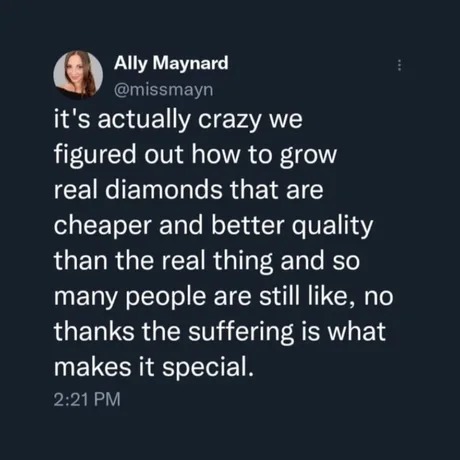
Task: Click the words "cheaper and better quality"
Action: click(x=213, y=226)
